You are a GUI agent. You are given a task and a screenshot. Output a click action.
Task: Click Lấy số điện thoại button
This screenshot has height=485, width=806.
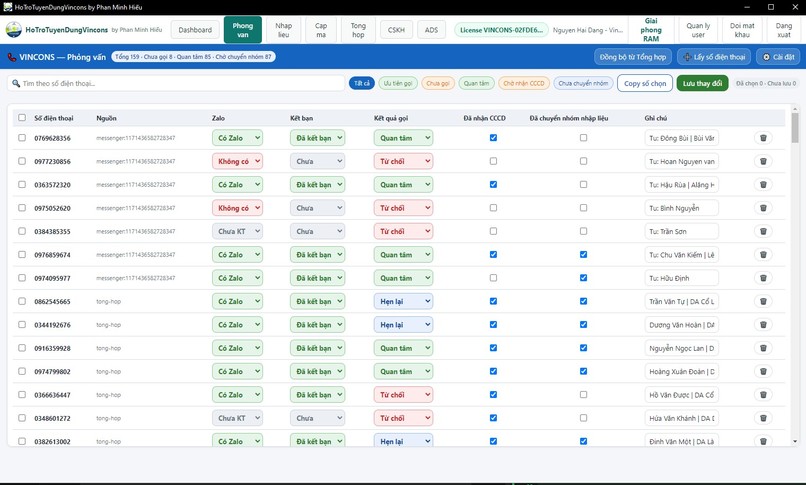714,57
